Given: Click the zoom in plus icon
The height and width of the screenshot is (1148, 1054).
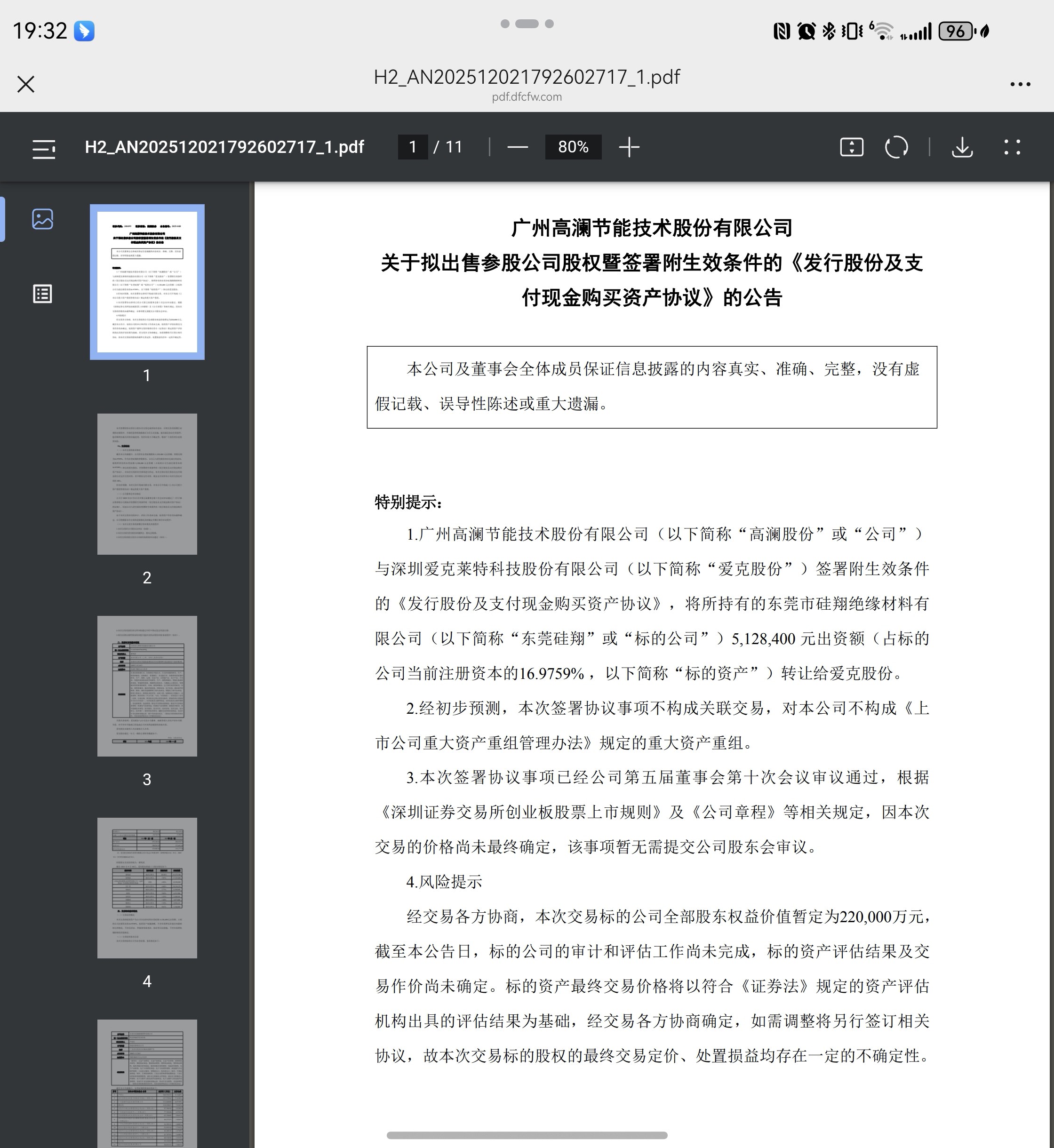Looking at the screenshot, I should pyautogui.click(x=629, y=147).
